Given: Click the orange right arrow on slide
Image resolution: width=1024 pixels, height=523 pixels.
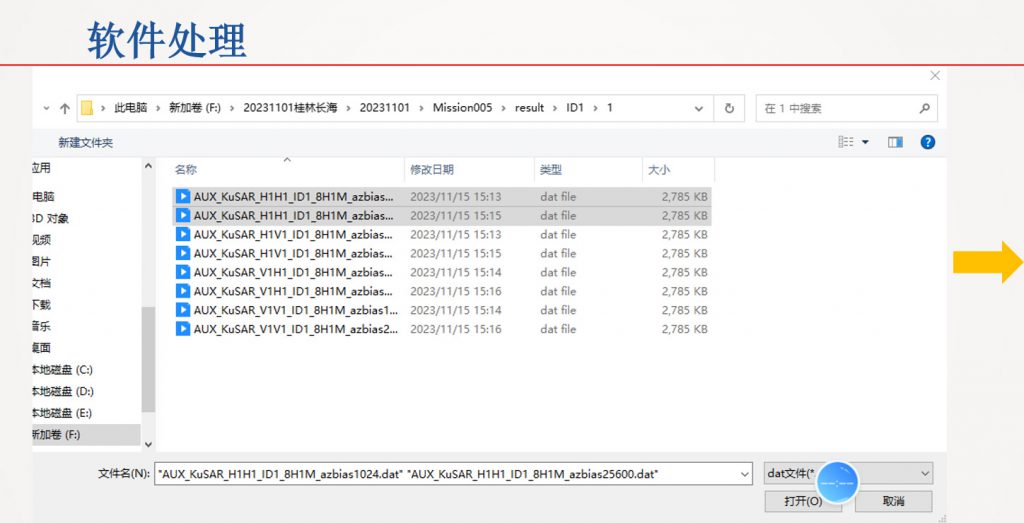Looking at the screenshot, I should tap(987, 263).
